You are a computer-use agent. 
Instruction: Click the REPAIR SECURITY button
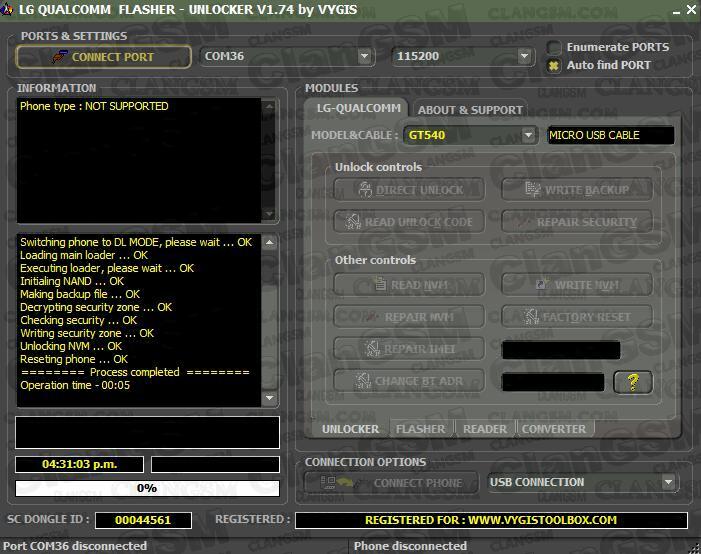[577, 221]
